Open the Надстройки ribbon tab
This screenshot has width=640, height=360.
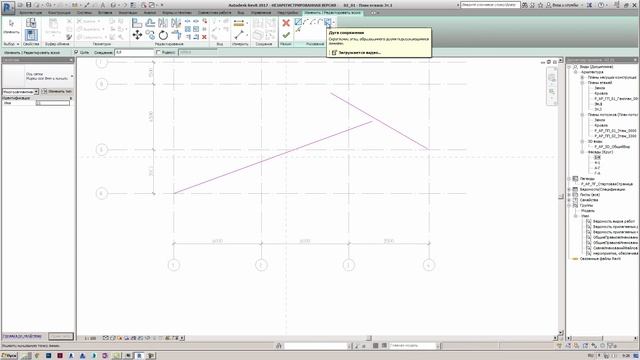[287, 13]
